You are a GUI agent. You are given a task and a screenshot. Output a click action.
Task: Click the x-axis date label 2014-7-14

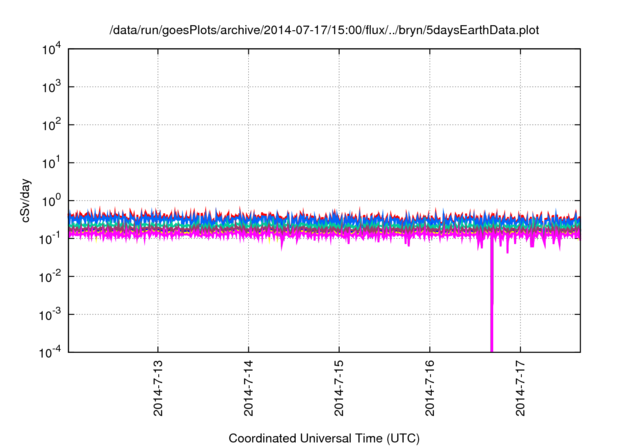pyautogui.click(x=249, y=388)
